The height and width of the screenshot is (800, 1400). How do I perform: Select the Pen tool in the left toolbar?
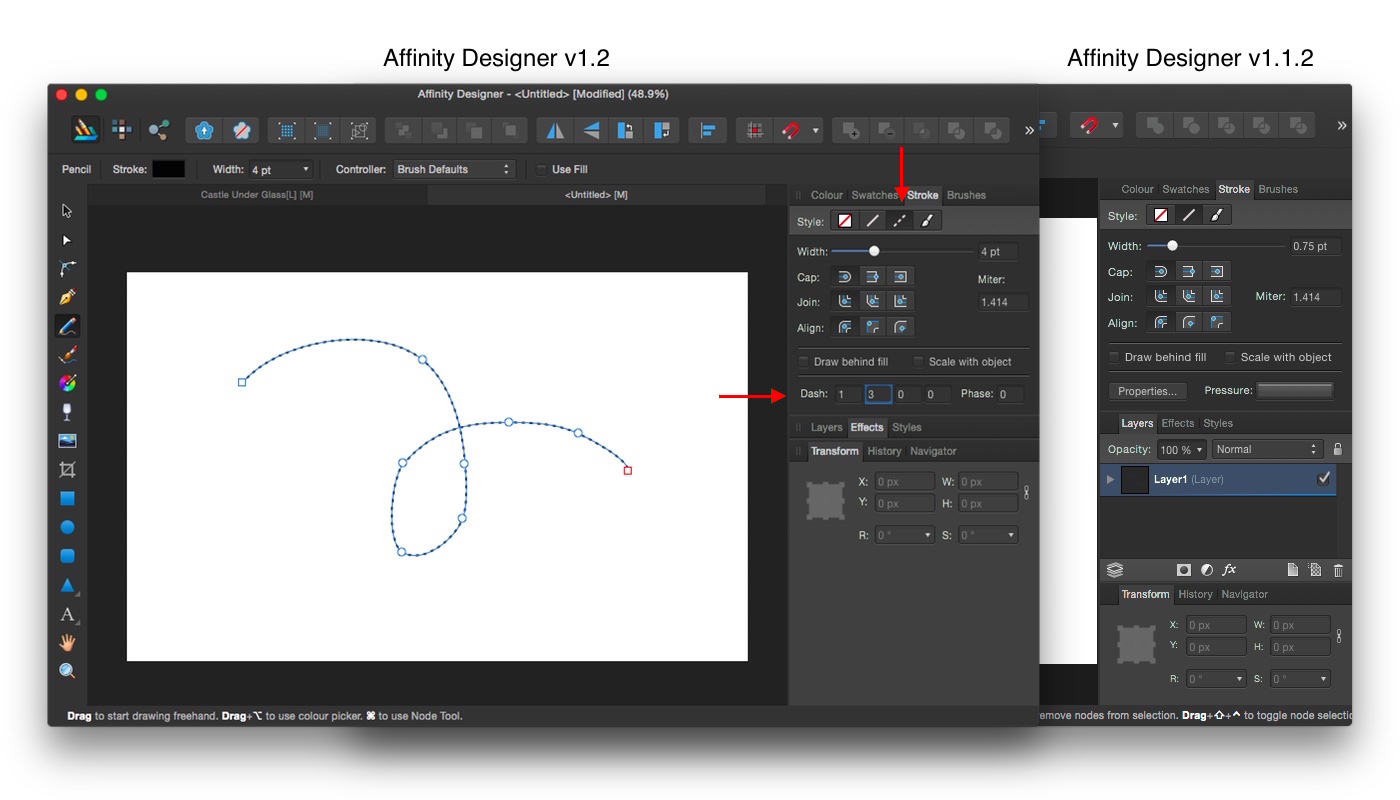tap(67, 297)
